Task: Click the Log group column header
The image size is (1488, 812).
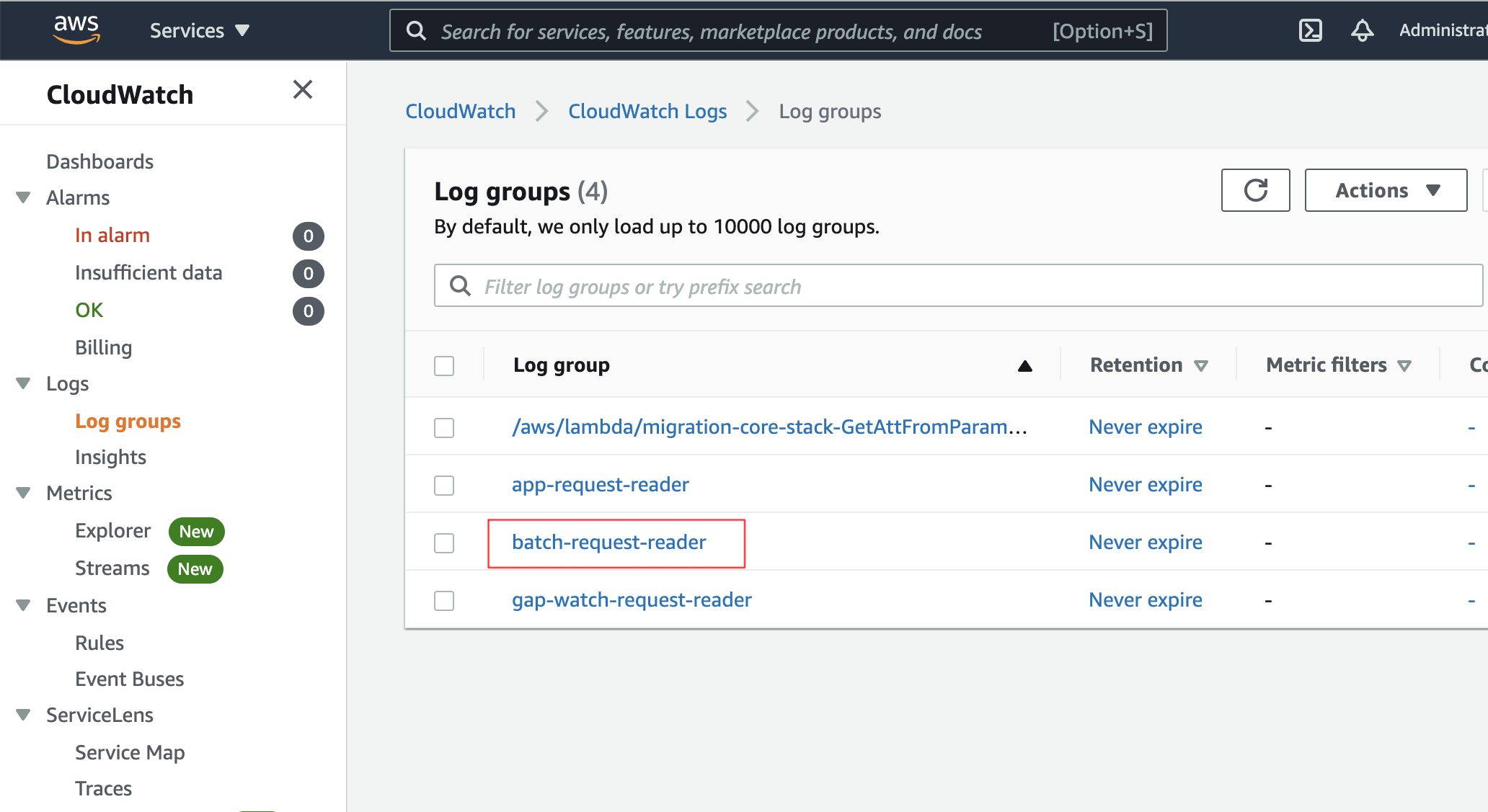Action: click(562, 365)
